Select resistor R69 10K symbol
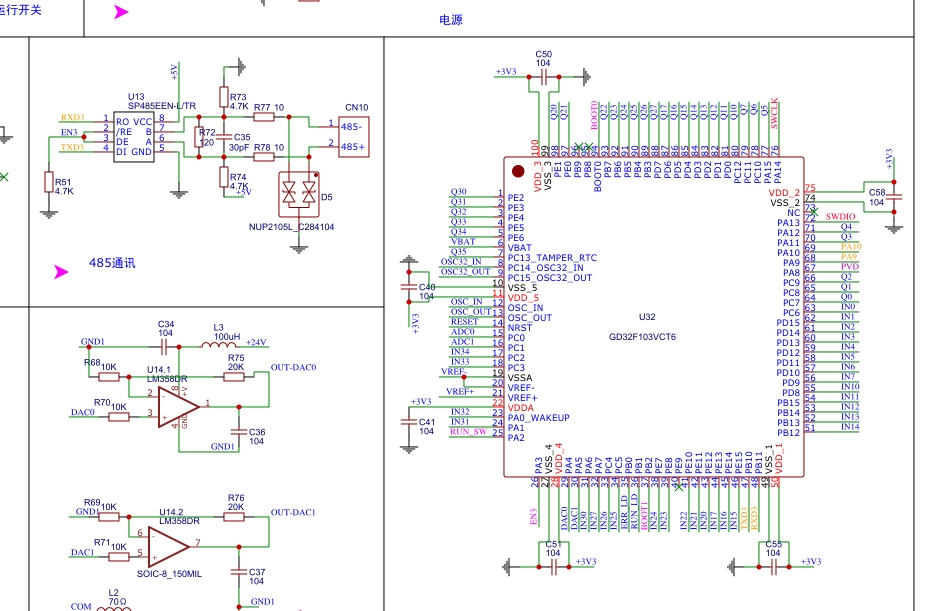 pos(109,517)
